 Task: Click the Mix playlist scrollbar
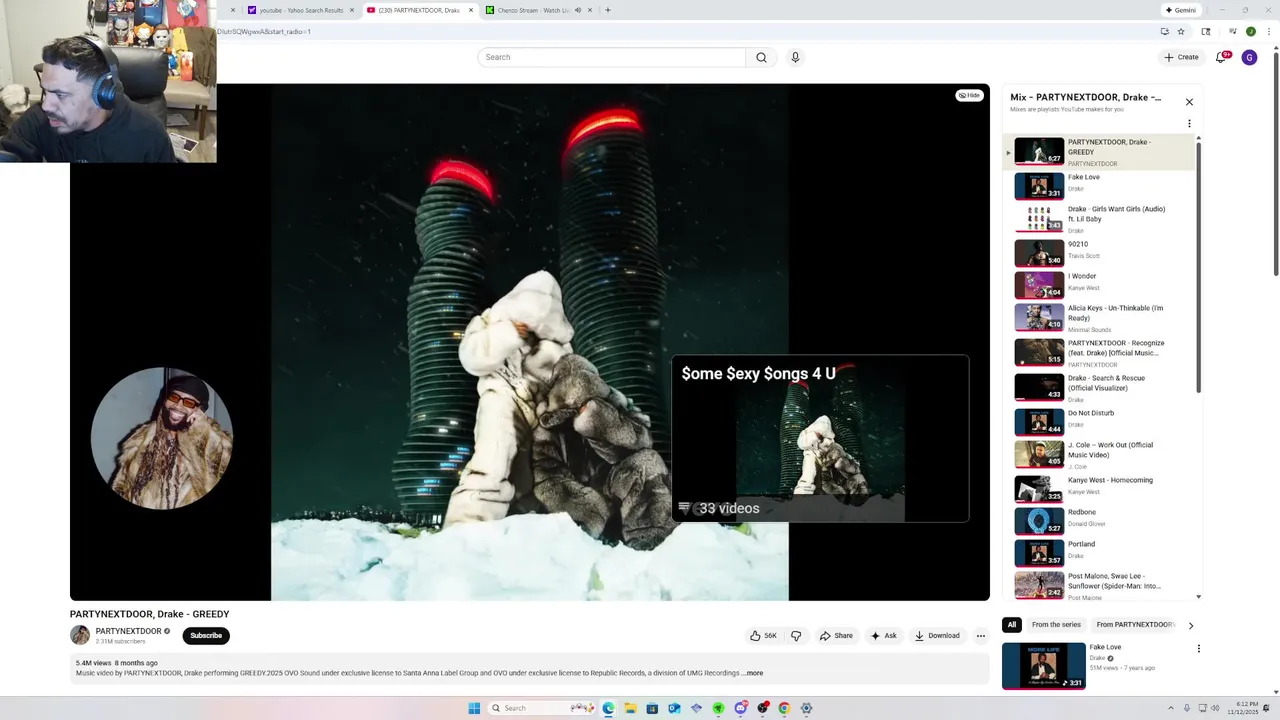1198,266
